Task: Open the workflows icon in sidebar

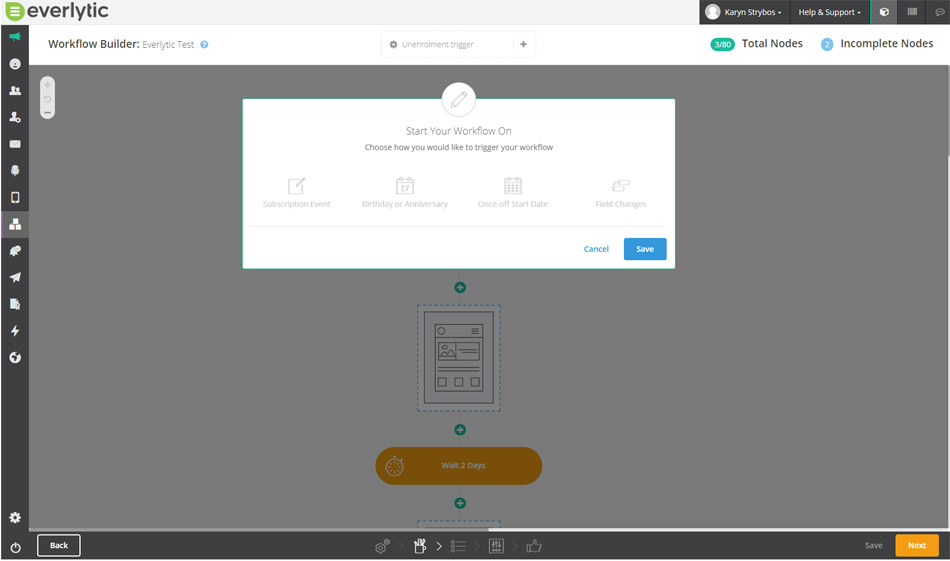Action: point(15,224)
